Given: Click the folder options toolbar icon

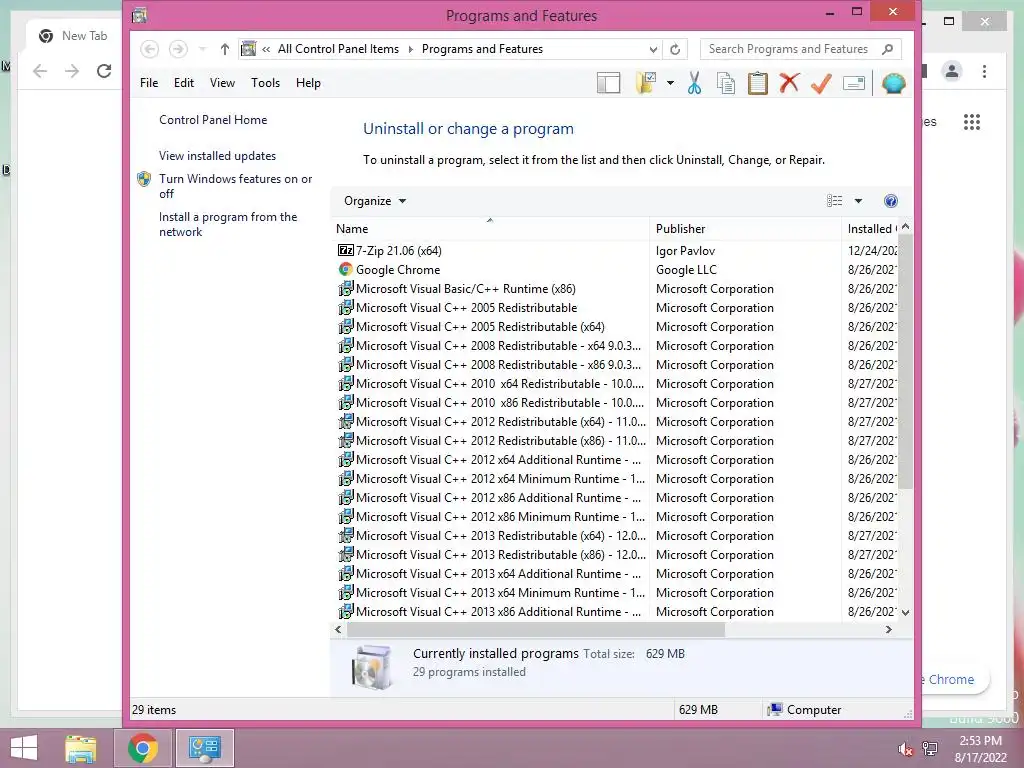Looking at the screenshot, I should click(x=646, y=84).
